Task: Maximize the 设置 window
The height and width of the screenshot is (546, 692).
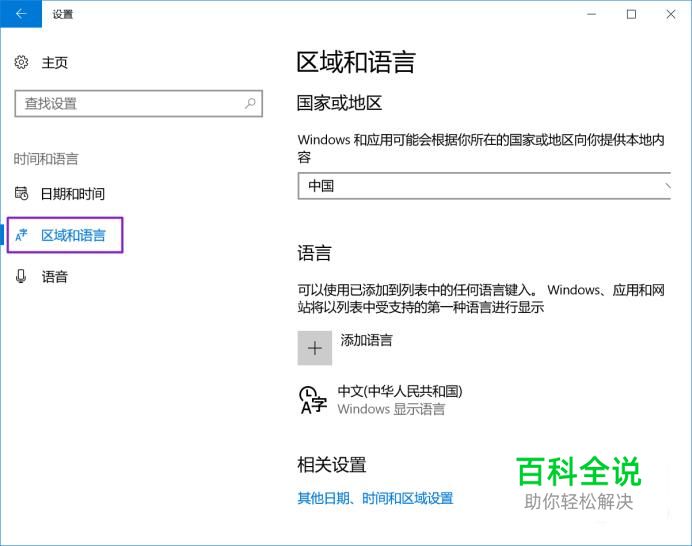Action: pos(632,14)
